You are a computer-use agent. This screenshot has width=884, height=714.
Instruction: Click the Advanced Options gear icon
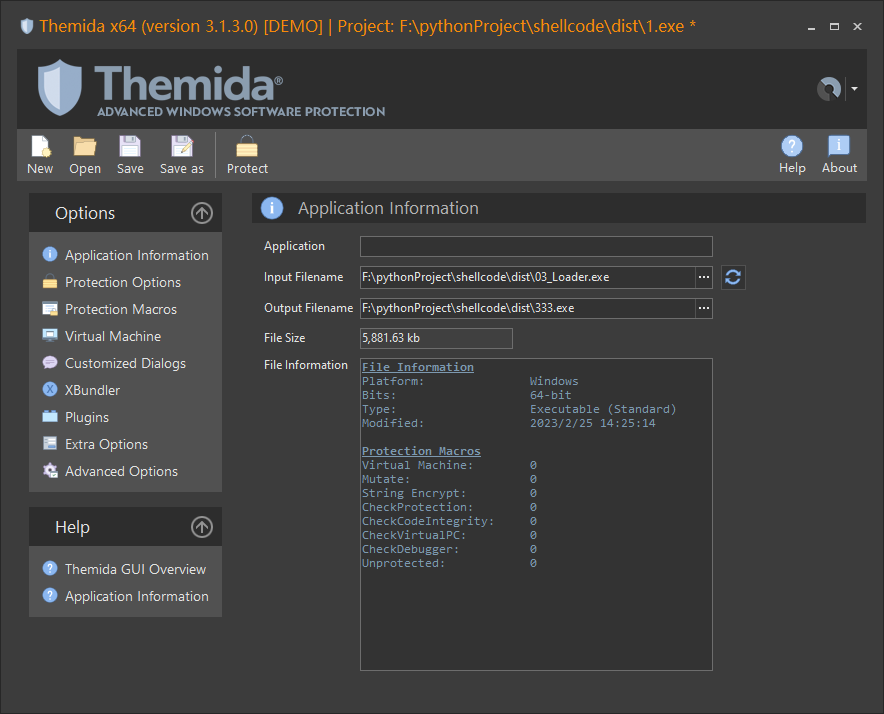tap(50, 470)
